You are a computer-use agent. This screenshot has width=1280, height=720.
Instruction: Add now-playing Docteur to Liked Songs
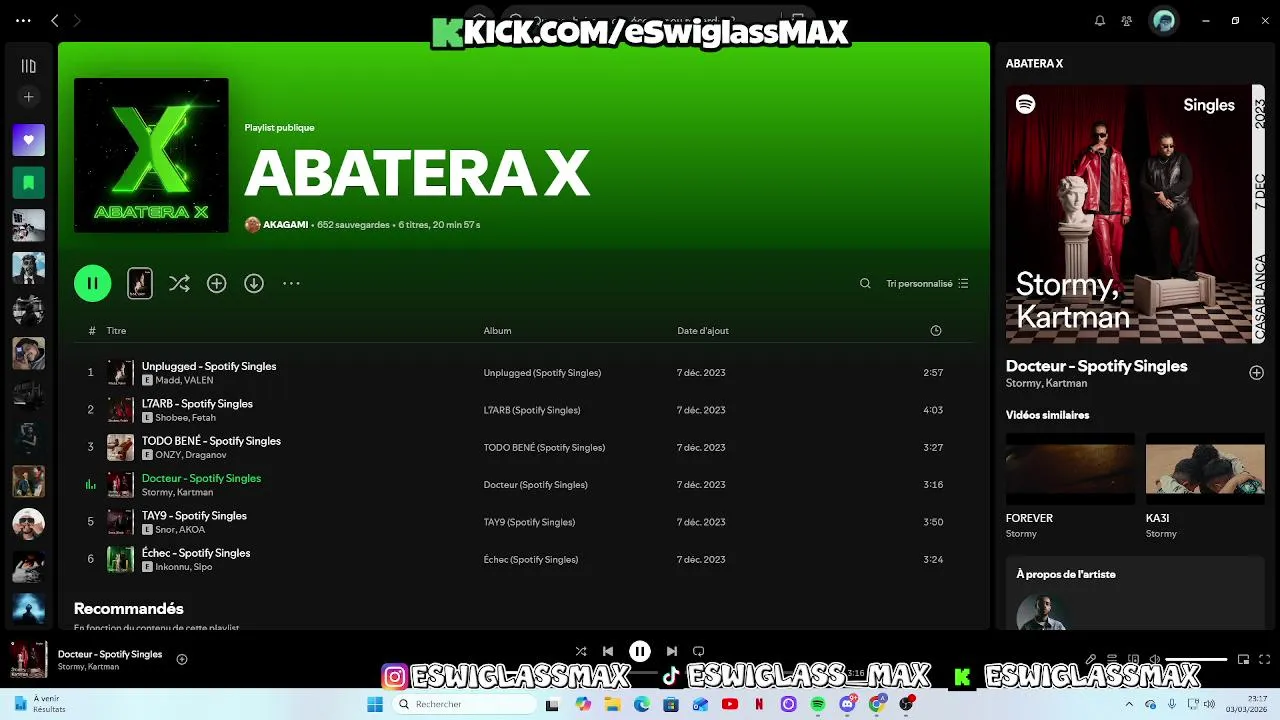[182, 659]
